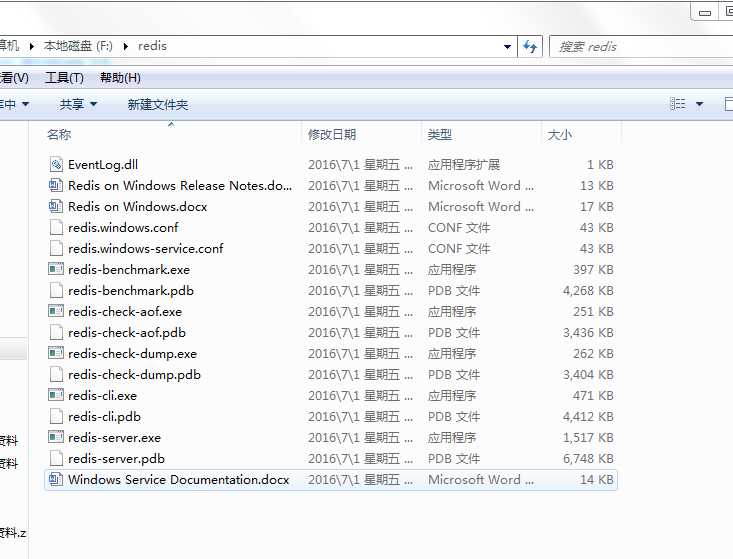Screen dimensions: 733x559
Task: Open the 共享 share dropdown
Action: coord(78,104)
